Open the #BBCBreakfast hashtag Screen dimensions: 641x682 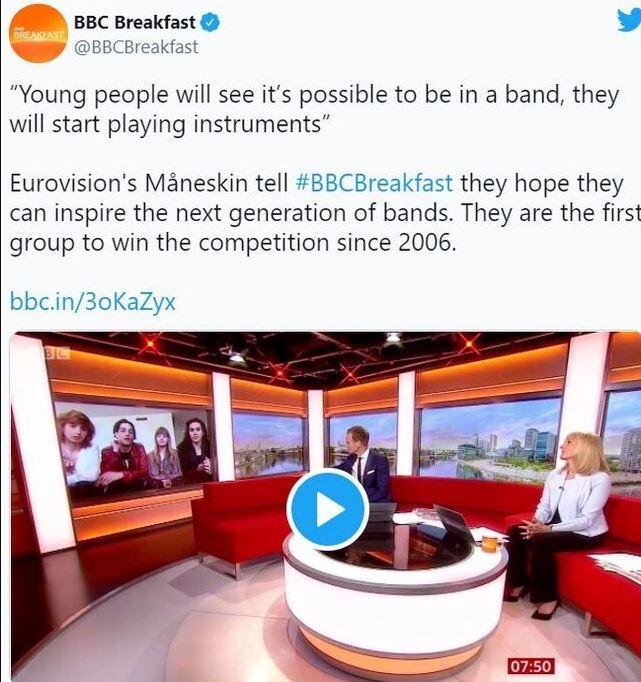click(x=374, y=183)
